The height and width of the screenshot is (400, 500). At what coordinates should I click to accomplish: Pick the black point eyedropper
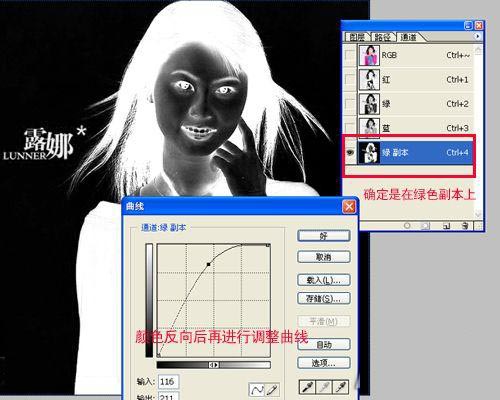tap(307, 387)
